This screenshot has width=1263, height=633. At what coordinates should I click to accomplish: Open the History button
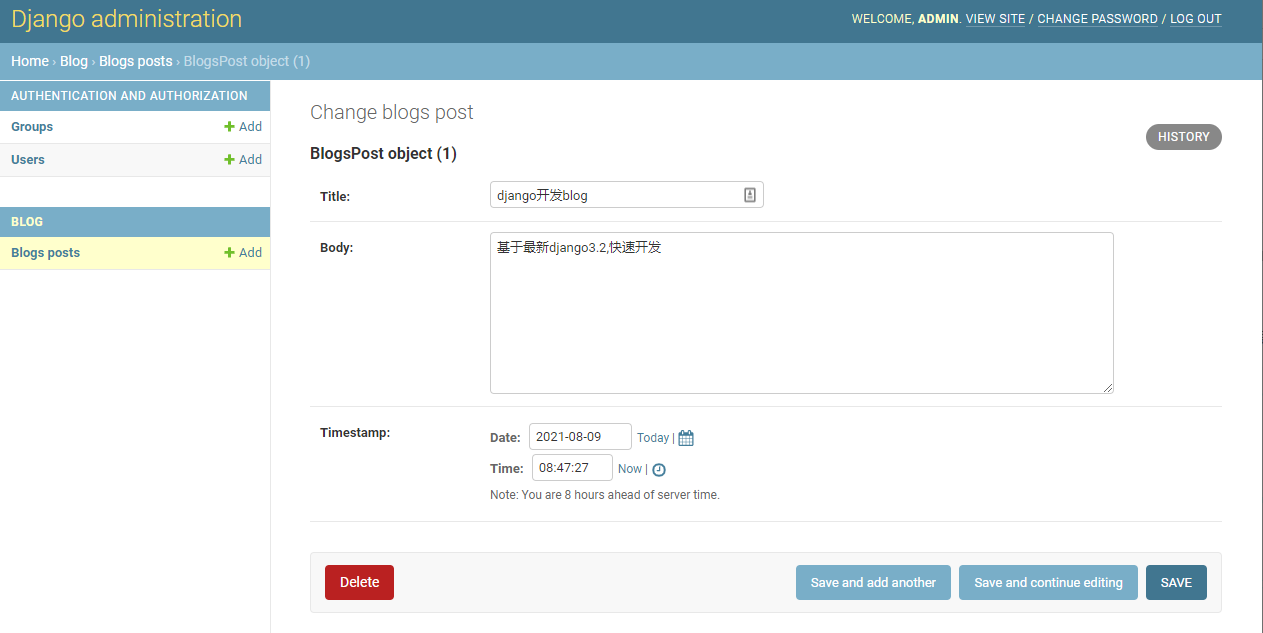click(x=1184, y=137)
